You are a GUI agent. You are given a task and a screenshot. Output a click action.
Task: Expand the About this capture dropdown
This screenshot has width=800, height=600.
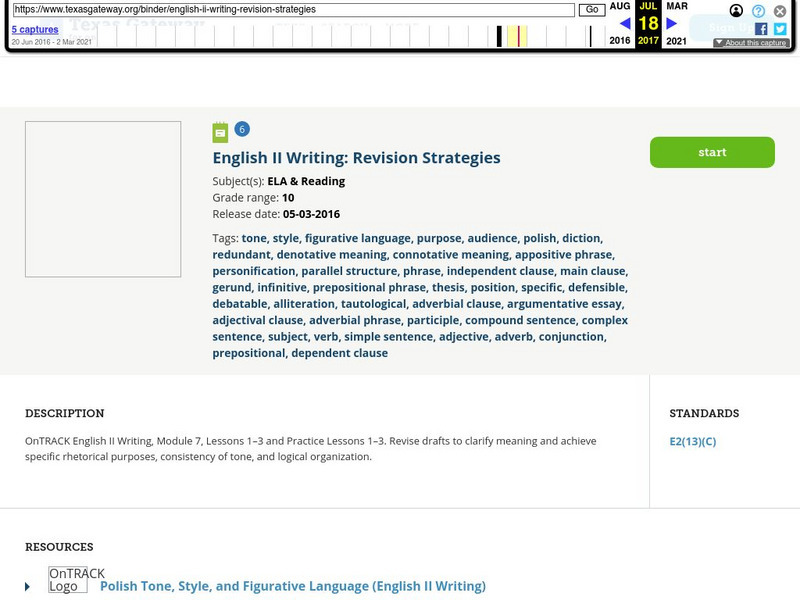[751, 43]
